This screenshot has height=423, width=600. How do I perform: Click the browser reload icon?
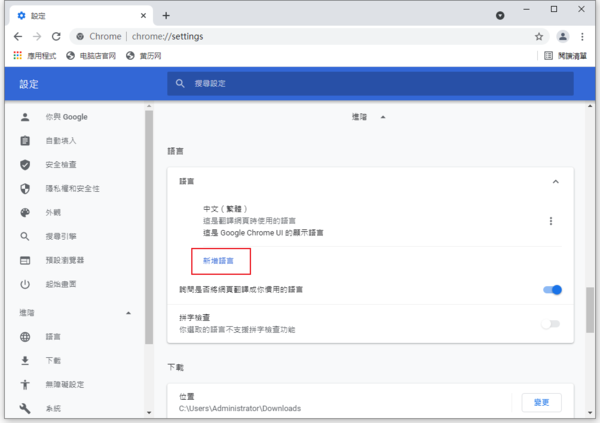click(56, 36)
